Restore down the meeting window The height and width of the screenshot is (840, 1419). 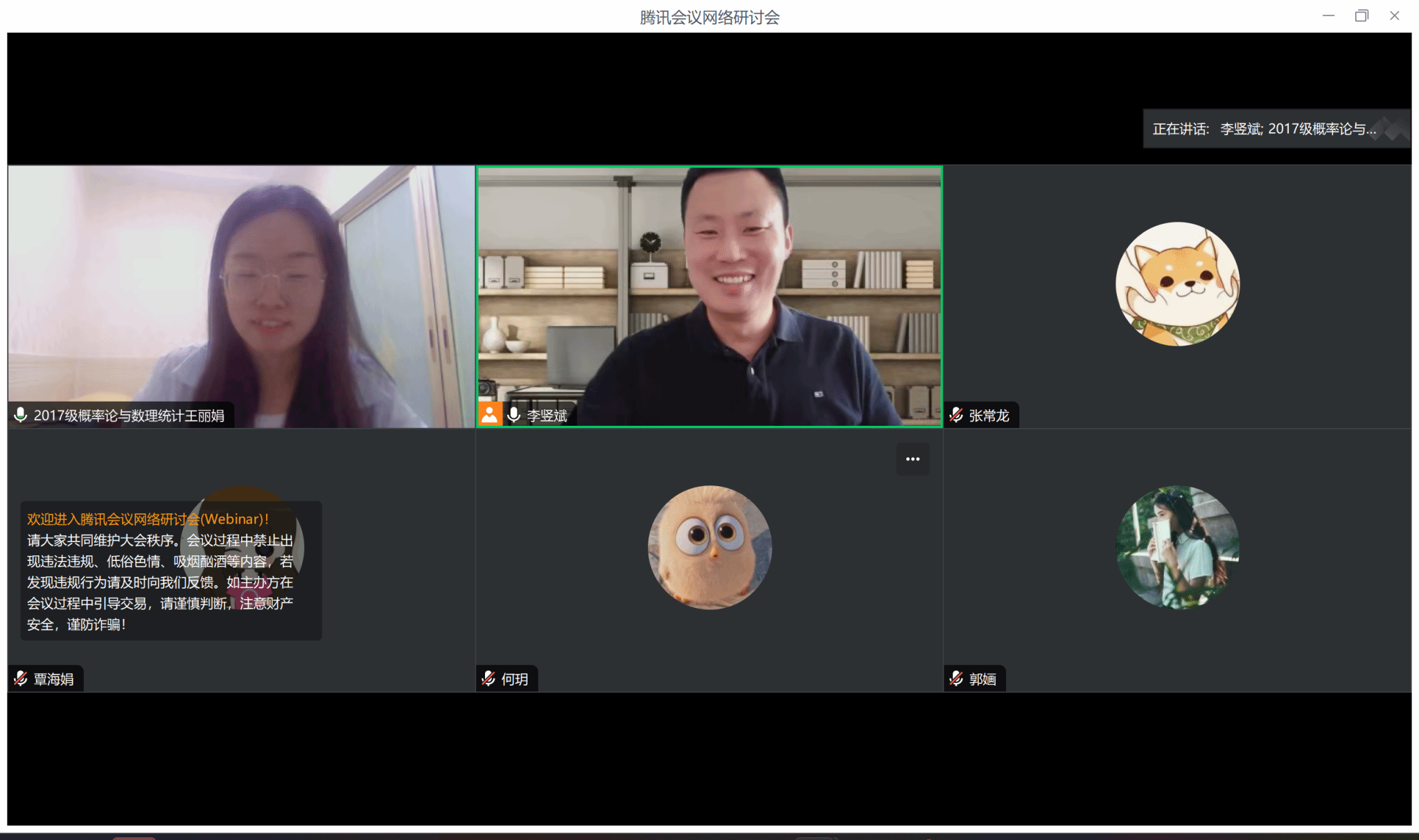(x=1361, y=16)
